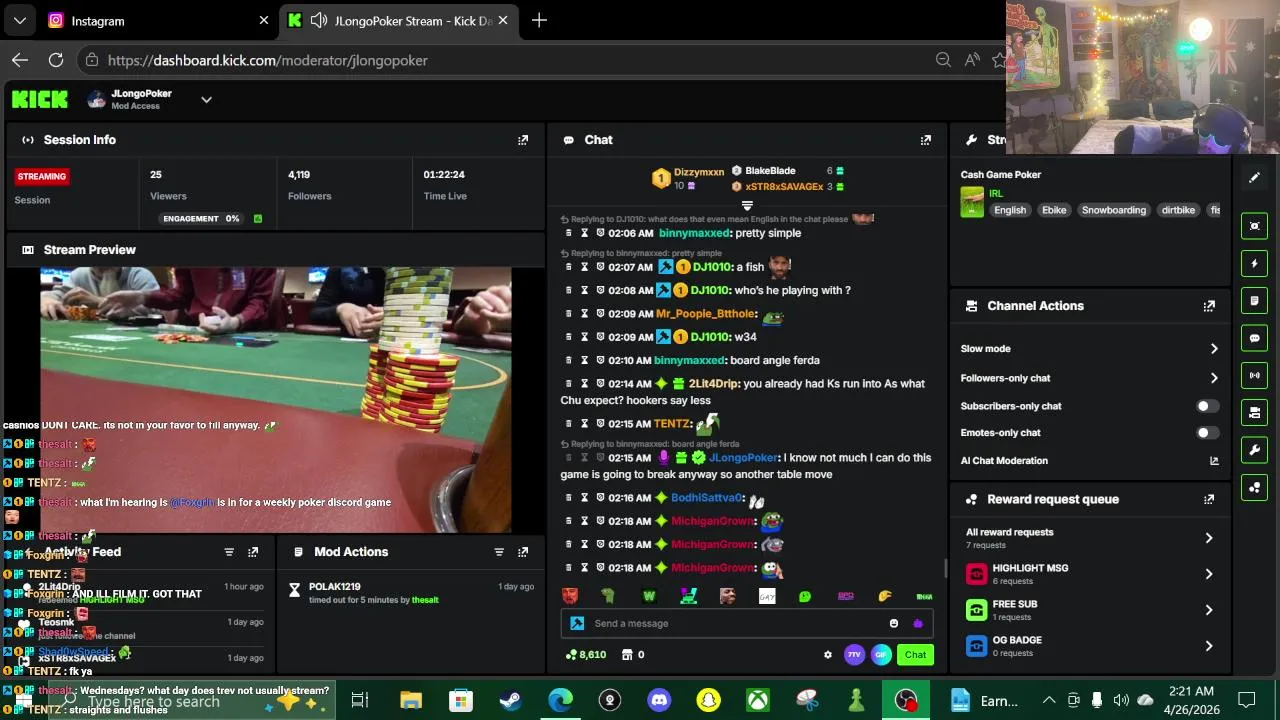Click the GIF button
The height and width of the screenshot is (720, 1280).
[x=881, y=655]
